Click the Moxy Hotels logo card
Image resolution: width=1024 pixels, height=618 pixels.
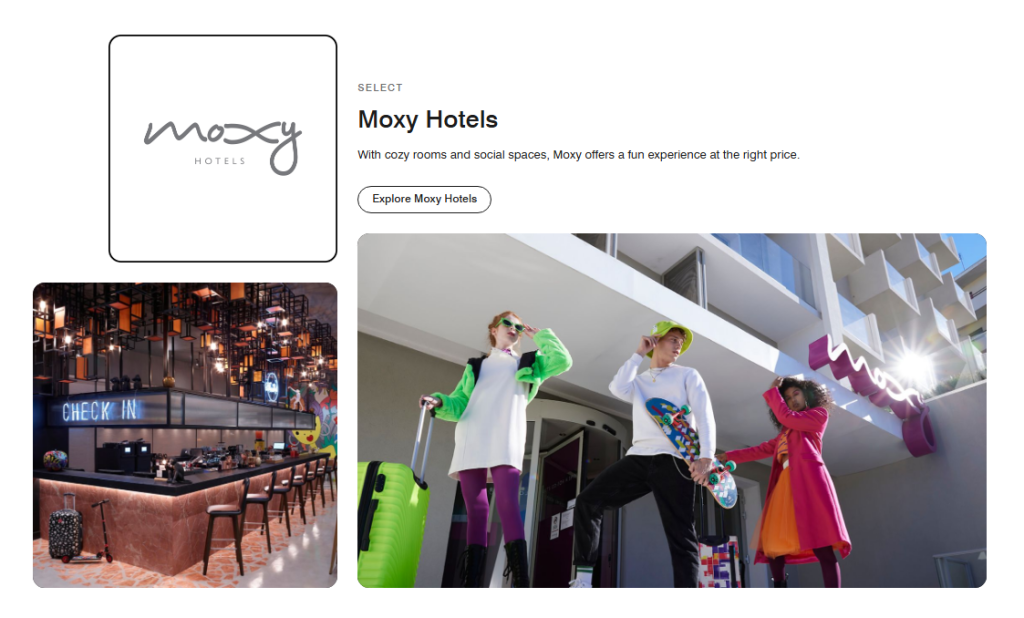[x=223, y=148]
